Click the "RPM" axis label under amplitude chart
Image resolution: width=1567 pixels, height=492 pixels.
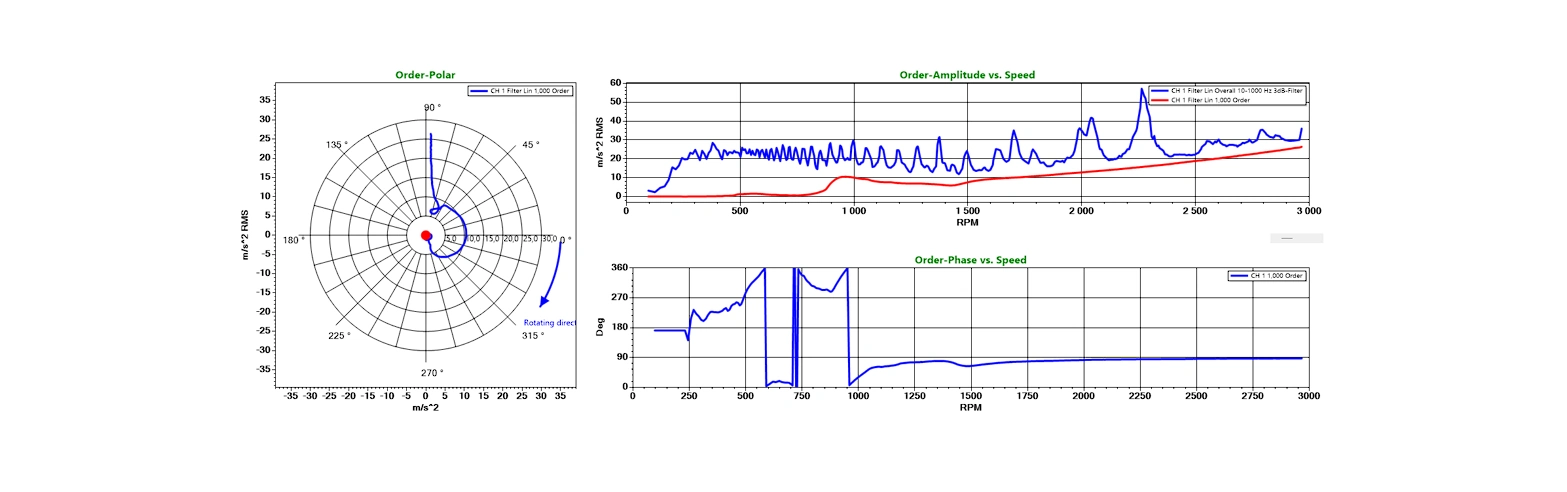coord(968,222)
